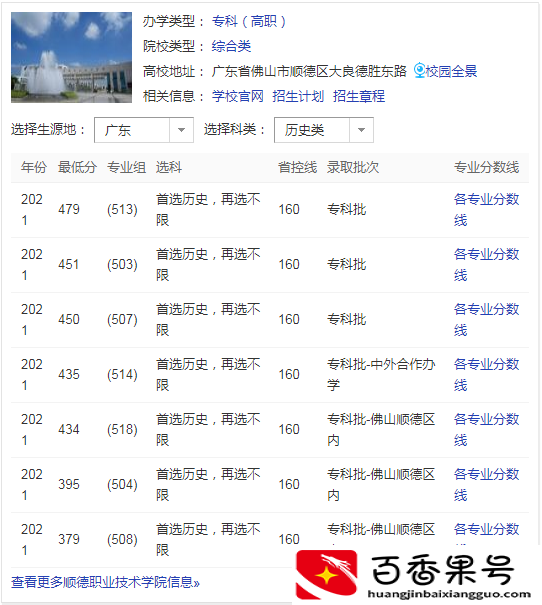Click the 专科批 cell in the 479 row
542x605 pixels.
(x=346, y=210)
